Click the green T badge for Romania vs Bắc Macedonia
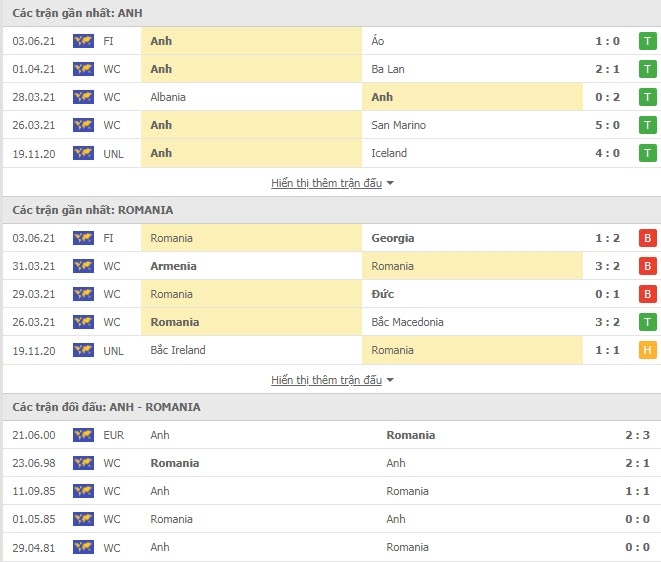The height and width of the screenshot is (562, 661). click(x=648, y=322)
